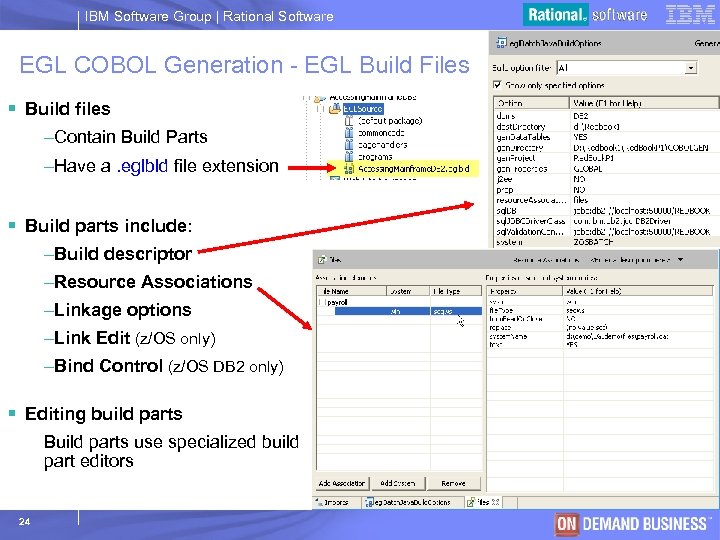Select the sqlDB option row
This screenshot has height=540, width=720.
pyautogui.click(x=606, y=211)
